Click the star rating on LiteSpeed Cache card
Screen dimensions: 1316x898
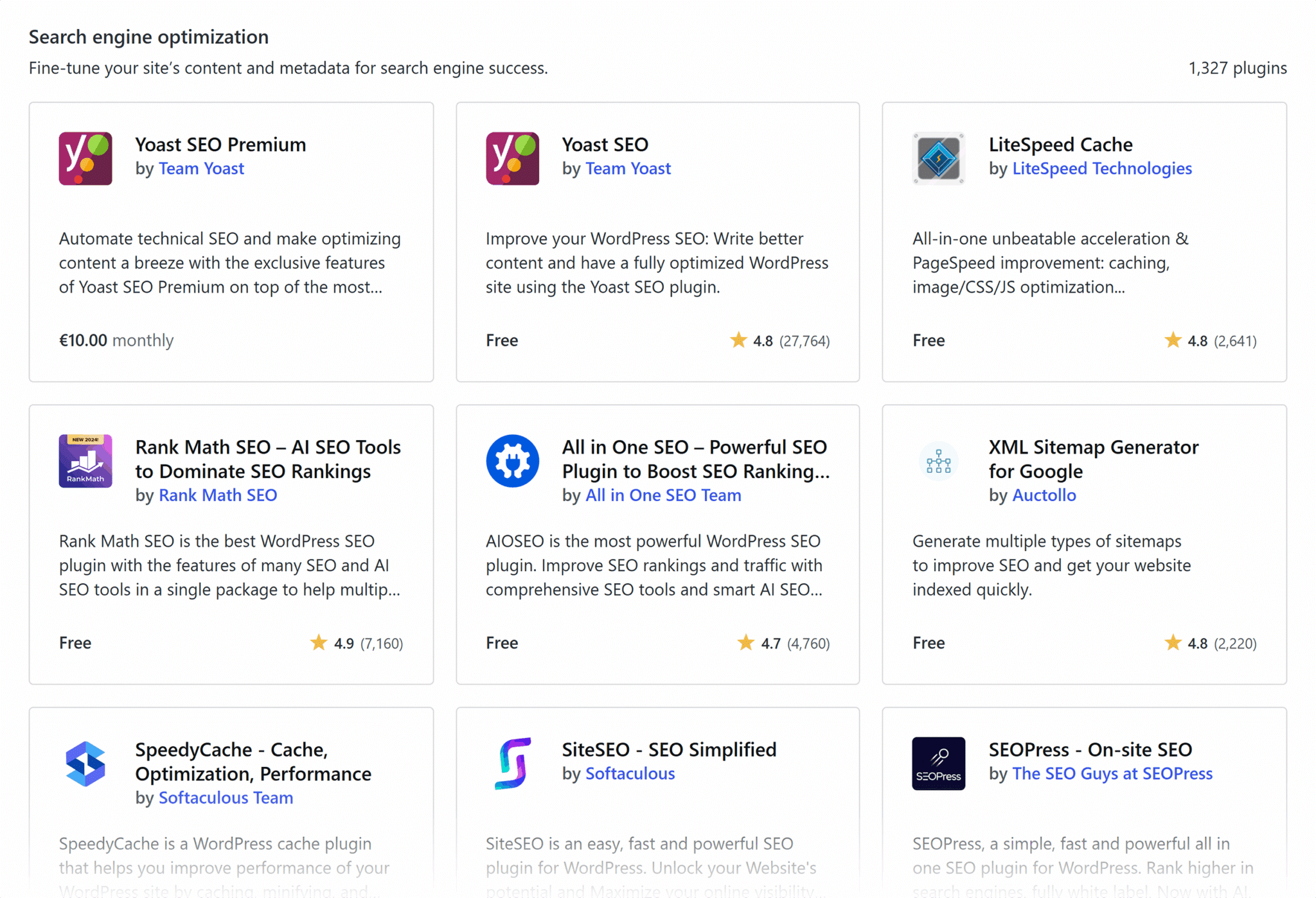[1210, 340]
